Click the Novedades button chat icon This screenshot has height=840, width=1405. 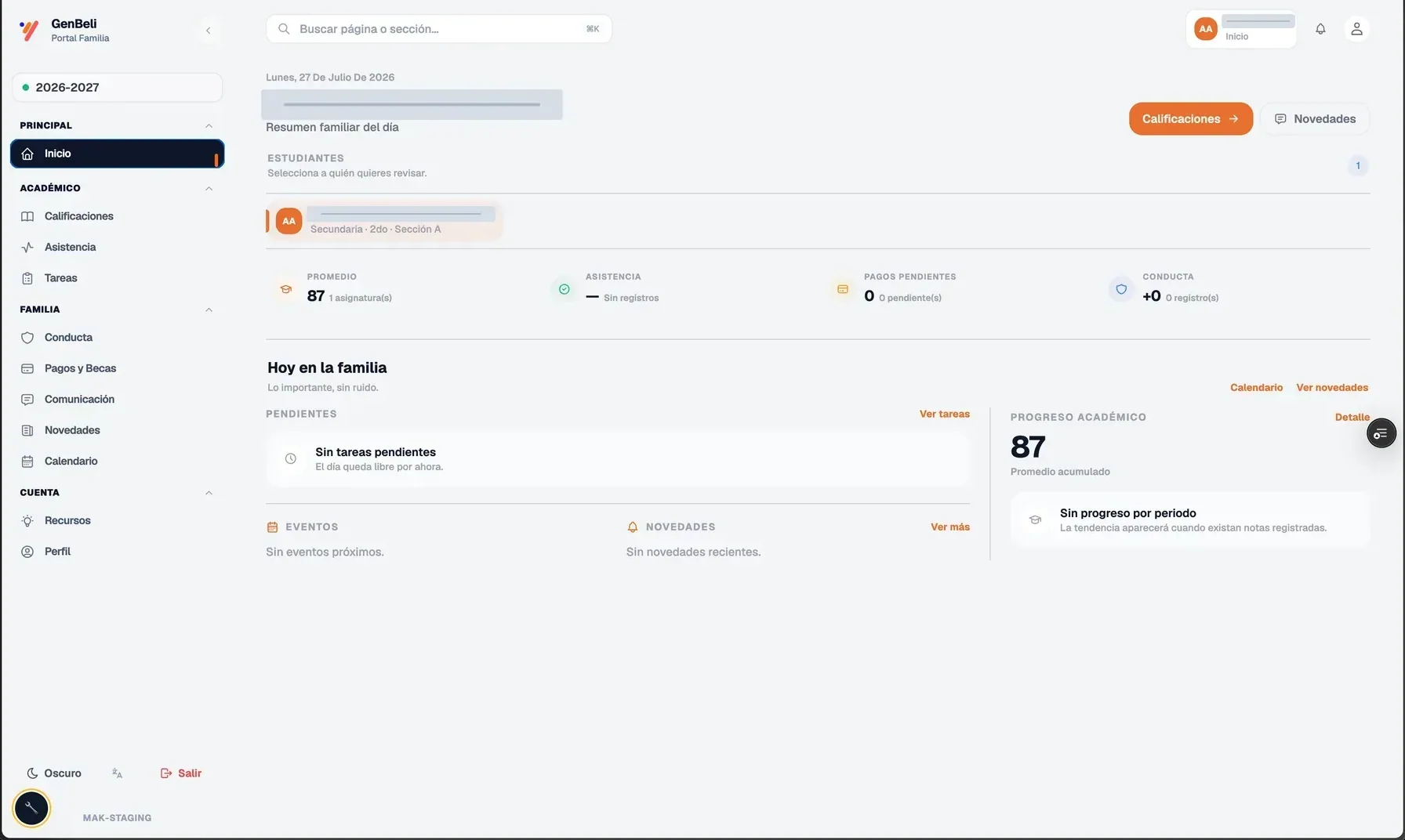(x=1280, y=119)
